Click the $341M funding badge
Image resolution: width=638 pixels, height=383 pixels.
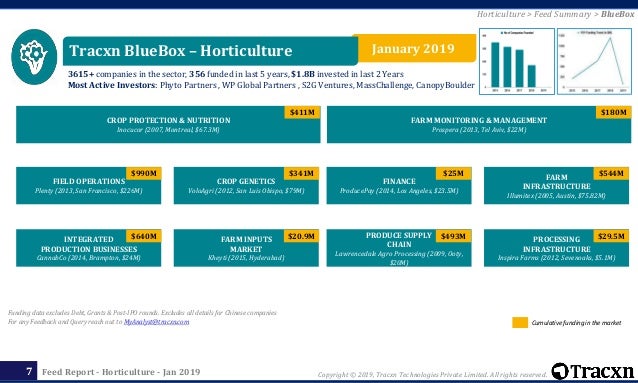click(301, 173)
